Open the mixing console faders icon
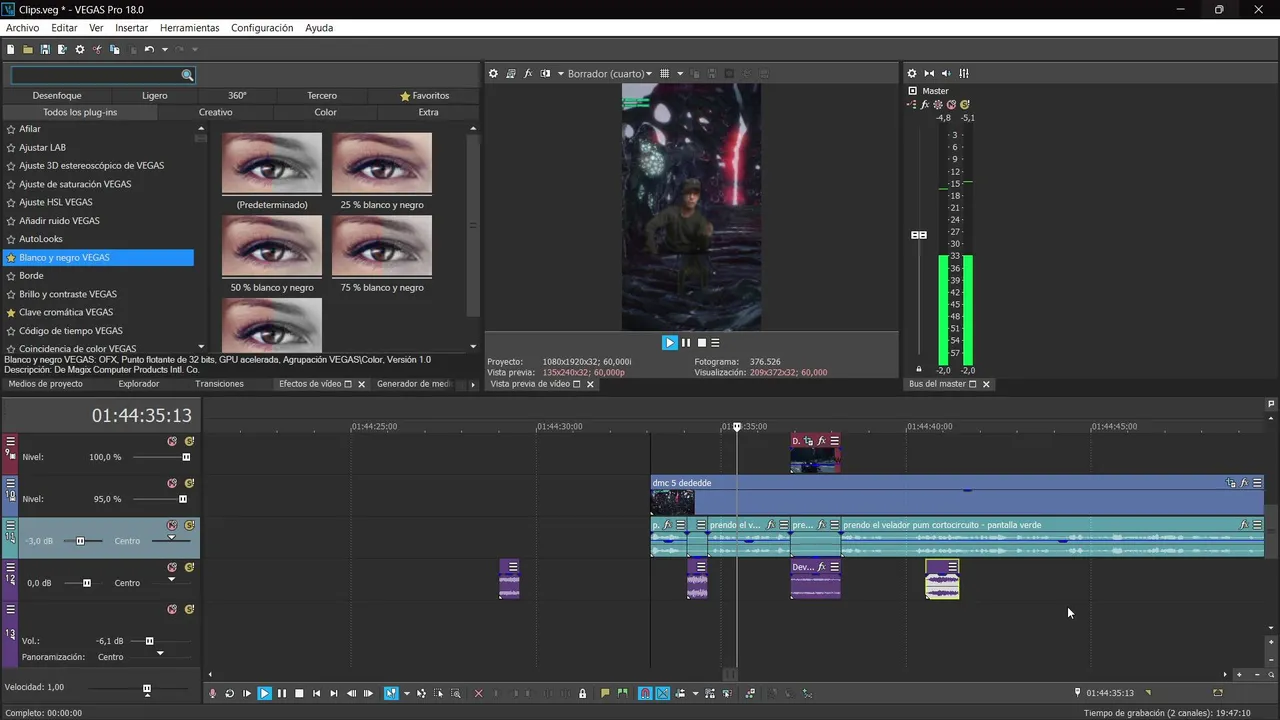The height and width of the screenshot is (720, 1280). coord(964,74)
